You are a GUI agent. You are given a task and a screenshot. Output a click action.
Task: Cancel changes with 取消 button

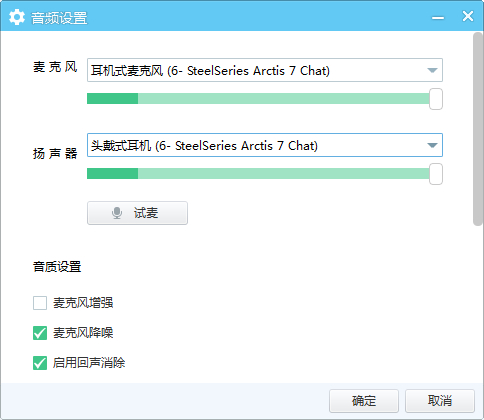click(x=440, y=401)
